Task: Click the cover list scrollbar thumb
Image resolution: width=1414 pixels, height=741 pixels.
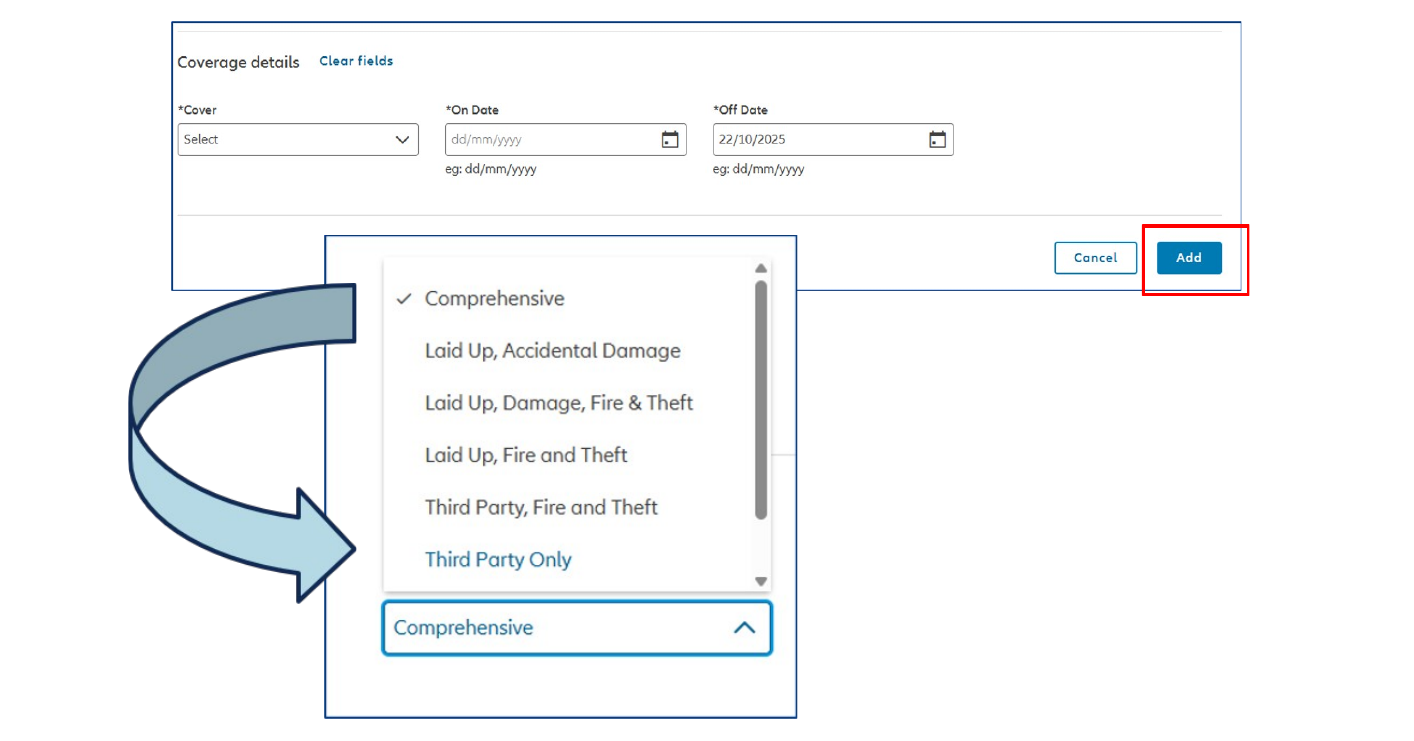Action: (761, 400)
